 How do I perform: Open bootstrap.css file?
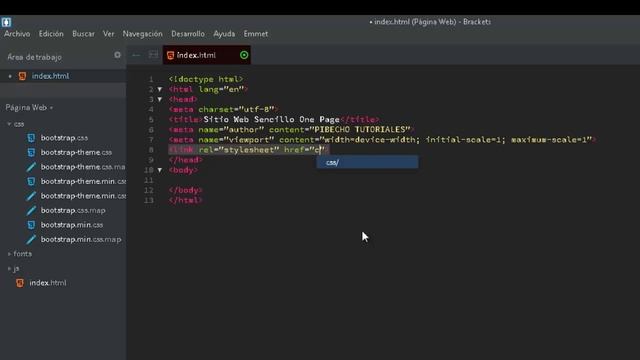[64, 138]
